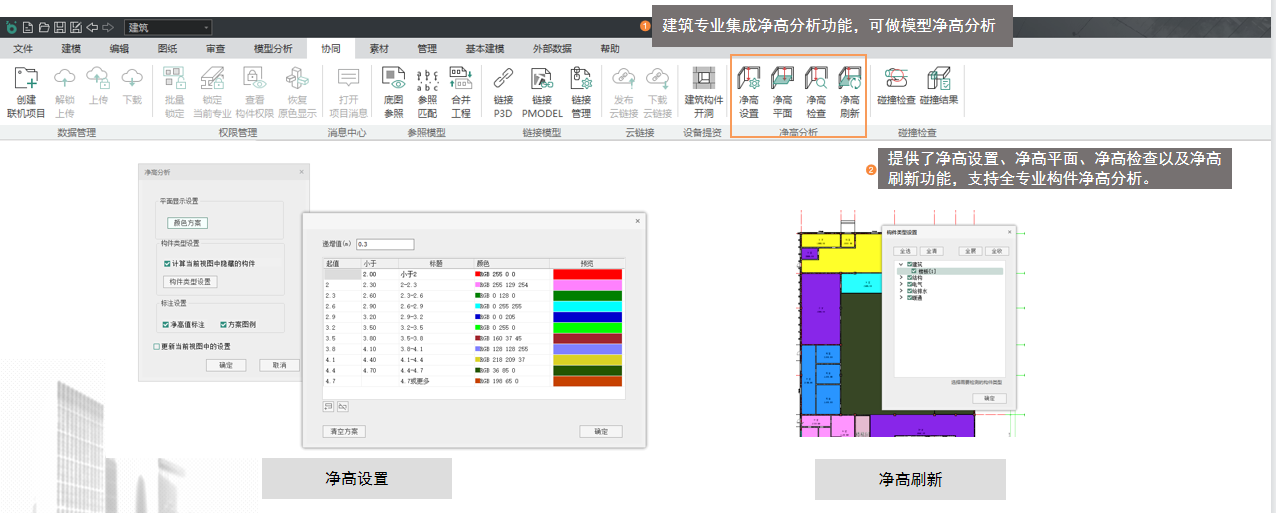Expand the 结构 tree node
The height and width of the screenshot is (513, 1276).
click(901, 278)
